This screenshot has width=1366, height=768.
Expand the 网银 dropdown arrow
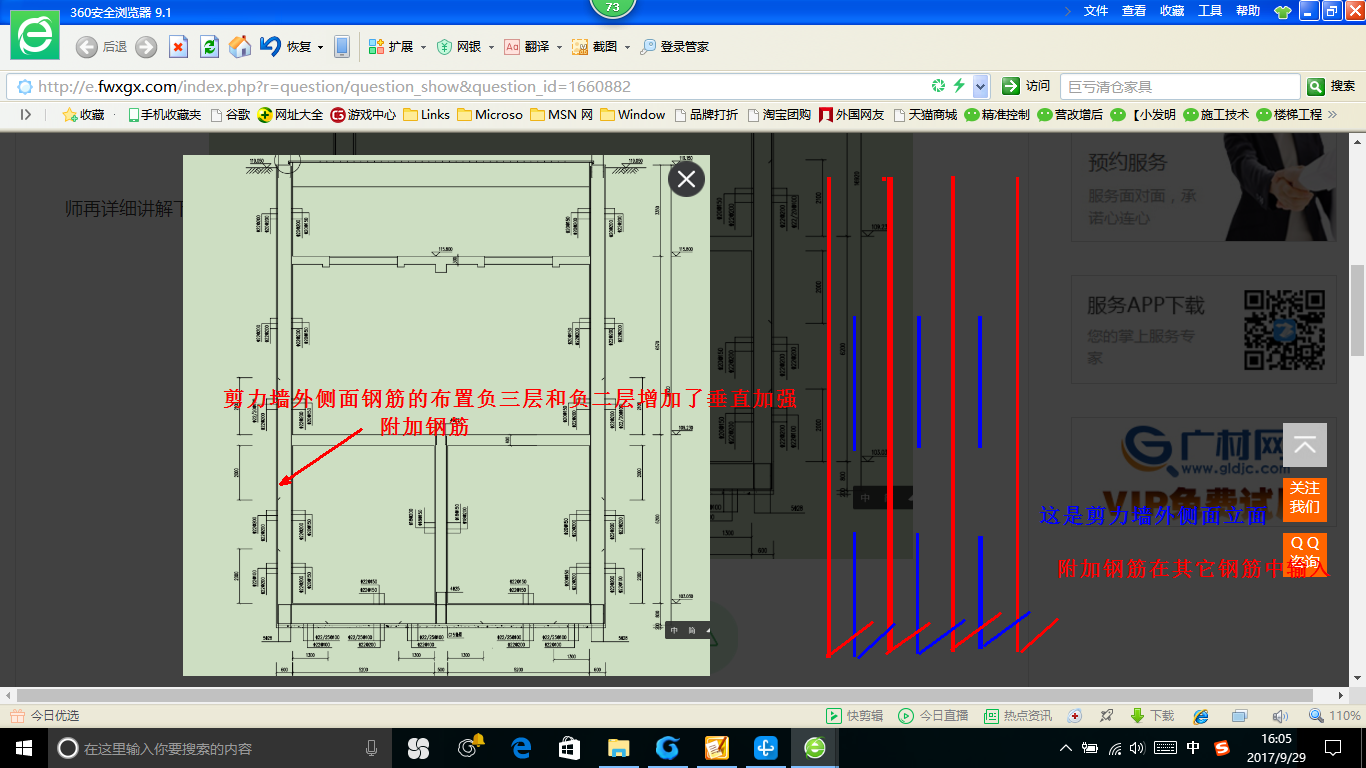tap(491, 47)
